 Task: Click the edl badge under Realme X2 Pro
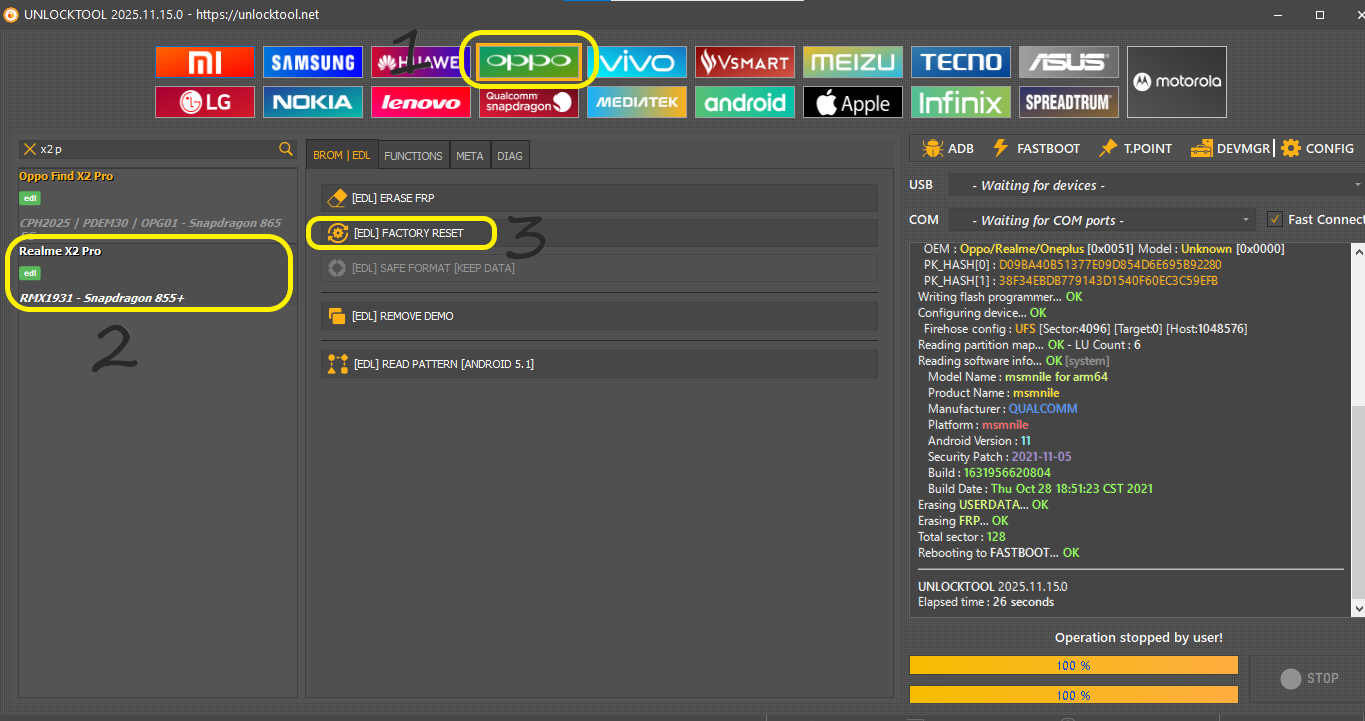(x=30, y=273)
